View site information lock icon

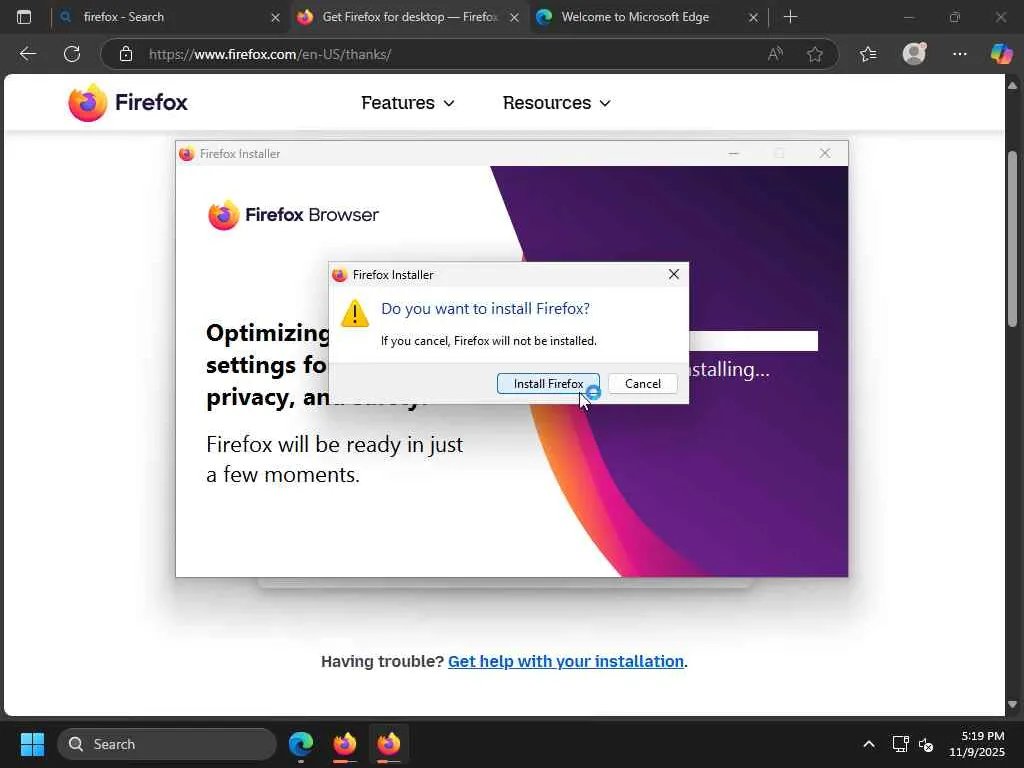(x=126, y=54)
